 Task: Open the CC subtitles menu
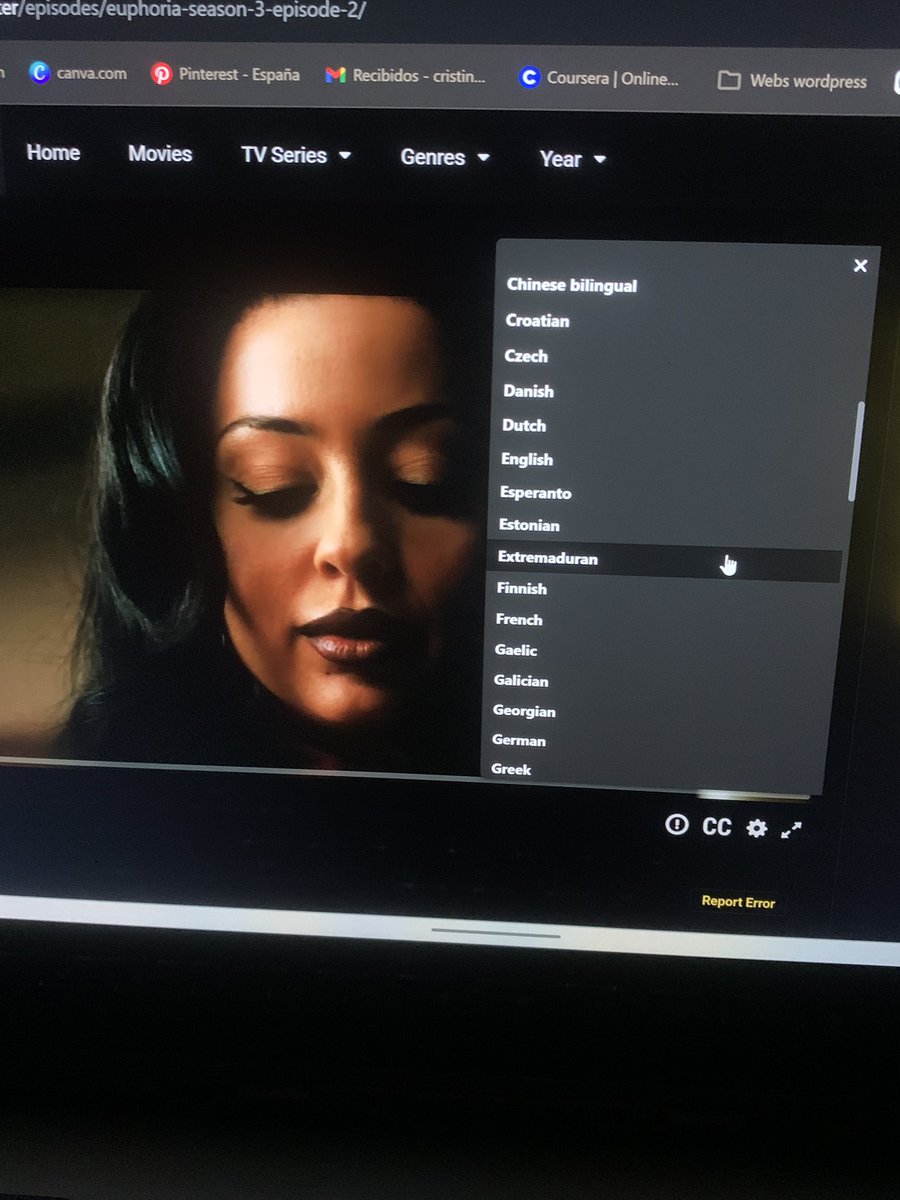[x=717, y=827]
